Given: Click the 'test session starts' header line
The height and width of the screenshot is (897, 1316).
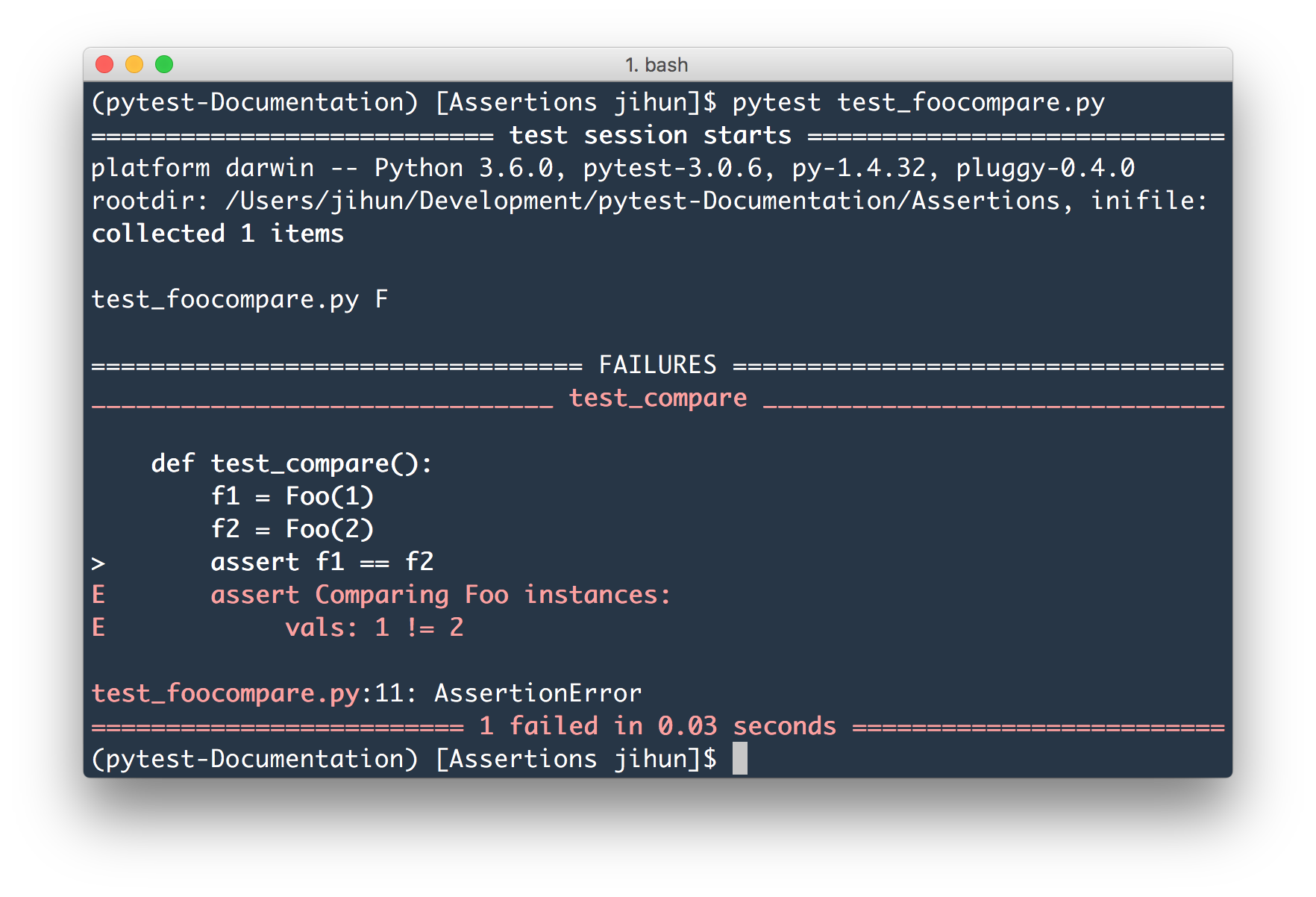Looking at the screenshot, I should tap(650, 136).
